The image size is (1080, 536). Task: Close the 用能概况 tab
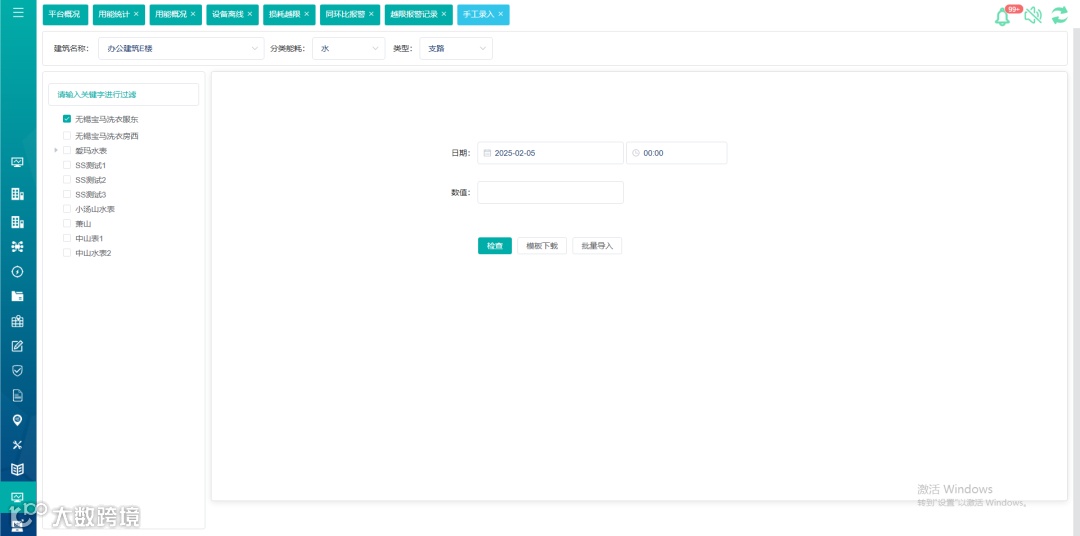193,14
